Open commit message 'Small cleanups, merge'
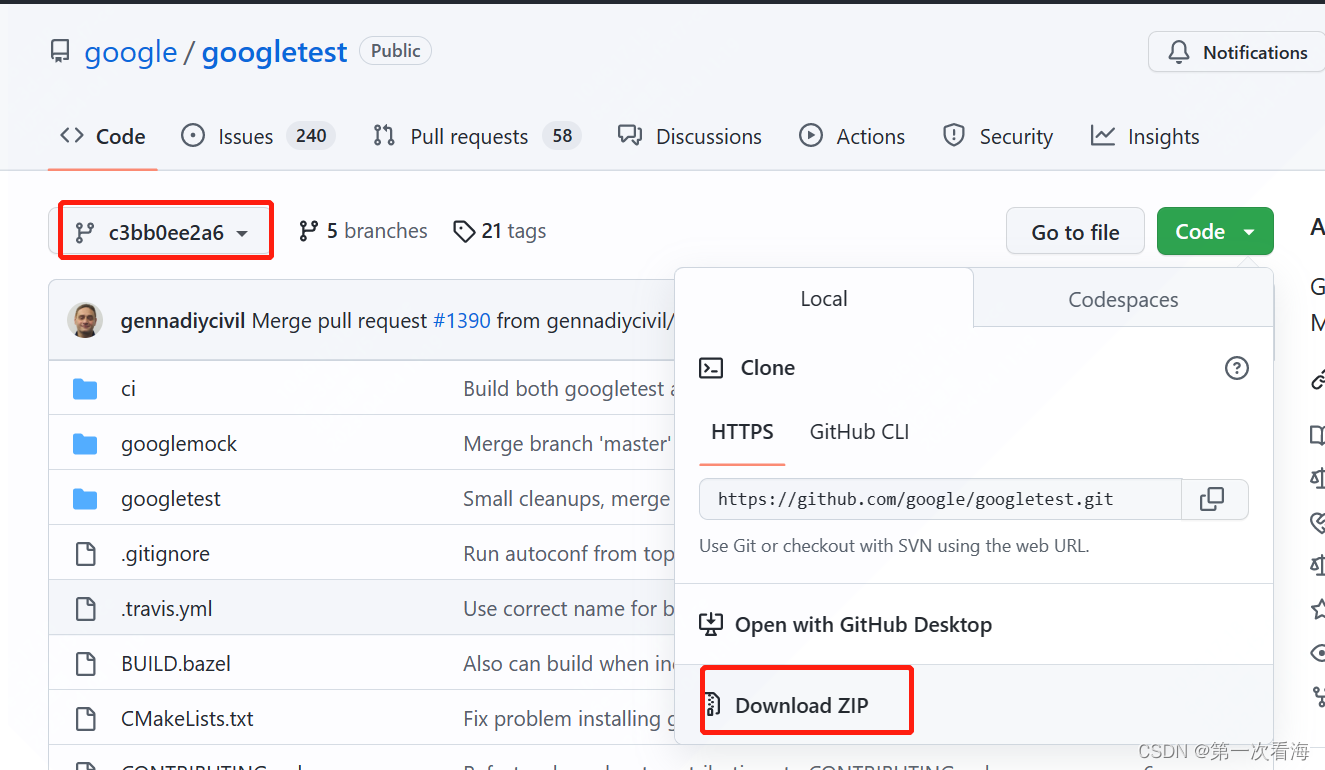The image size is (1325, 770). (x=568, y=498)
